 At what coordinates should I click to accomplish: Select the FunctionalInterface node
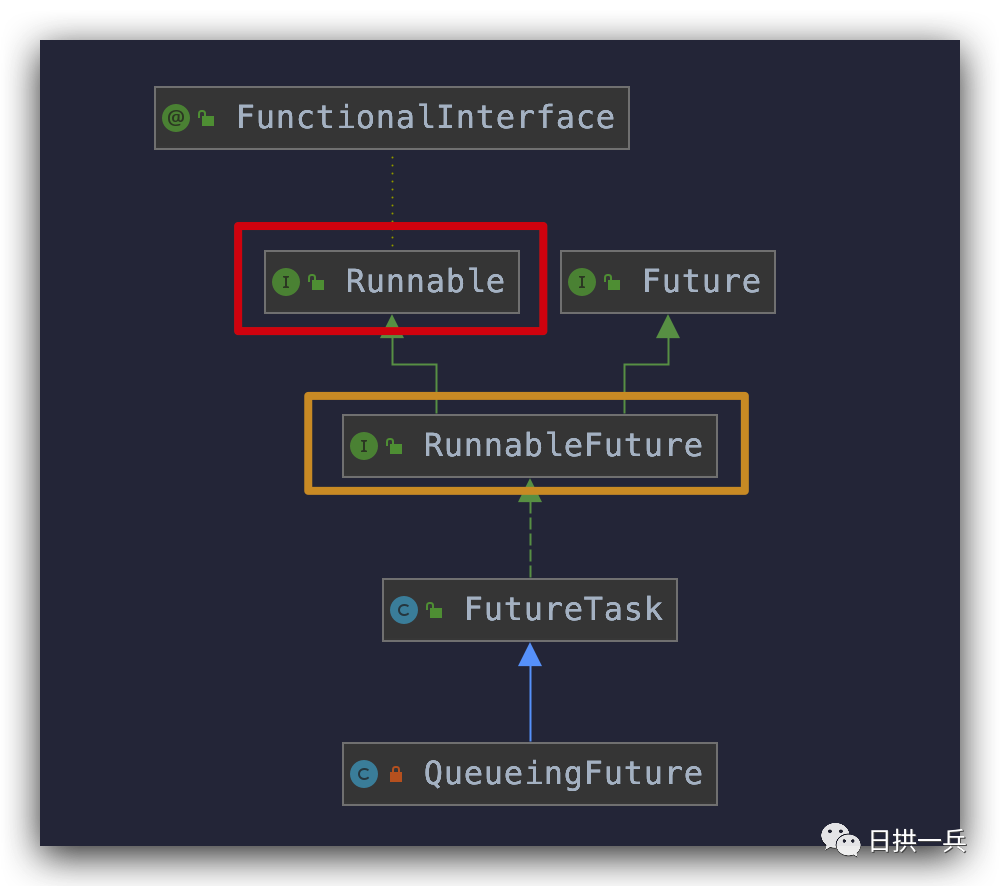[x=392, y=118]
